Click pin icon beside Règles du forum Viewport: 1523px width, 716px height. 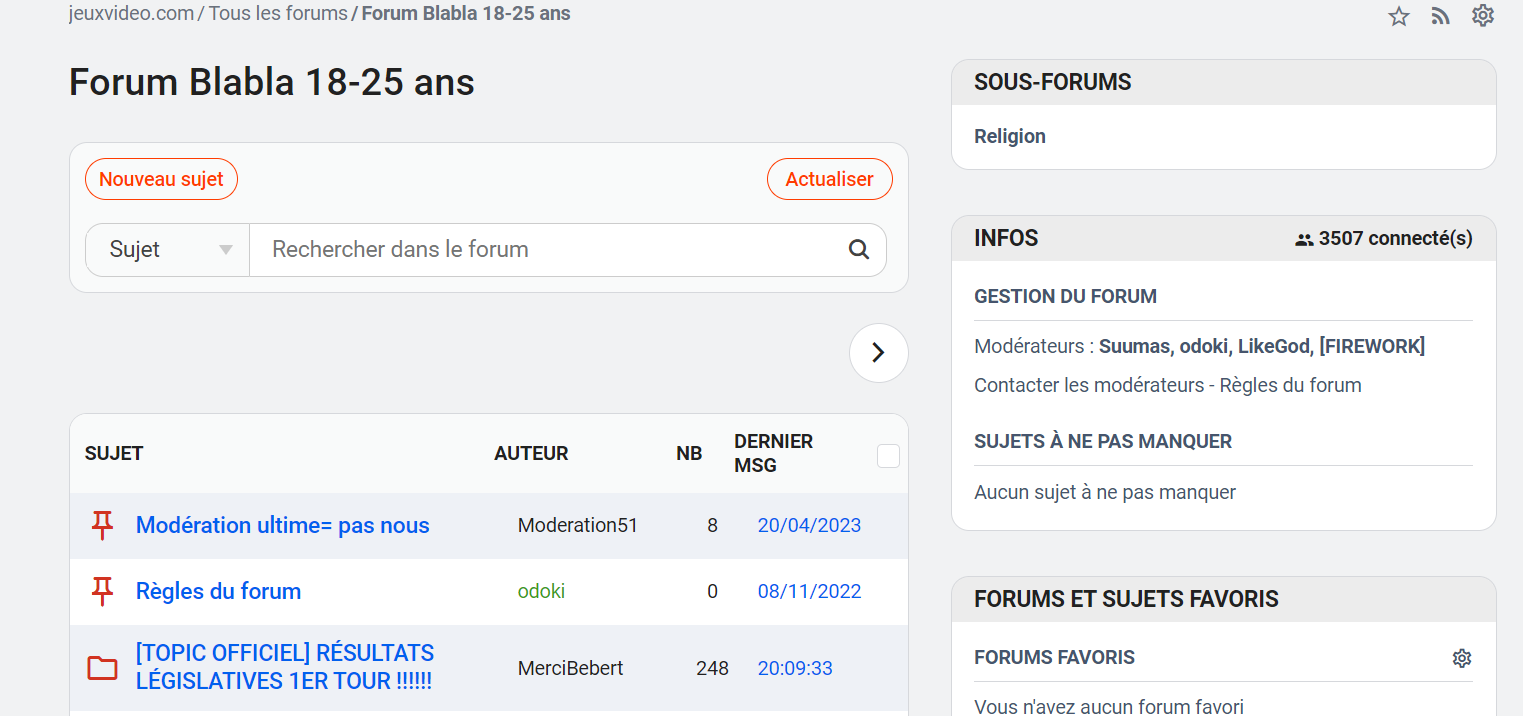[x=102, y=591]
